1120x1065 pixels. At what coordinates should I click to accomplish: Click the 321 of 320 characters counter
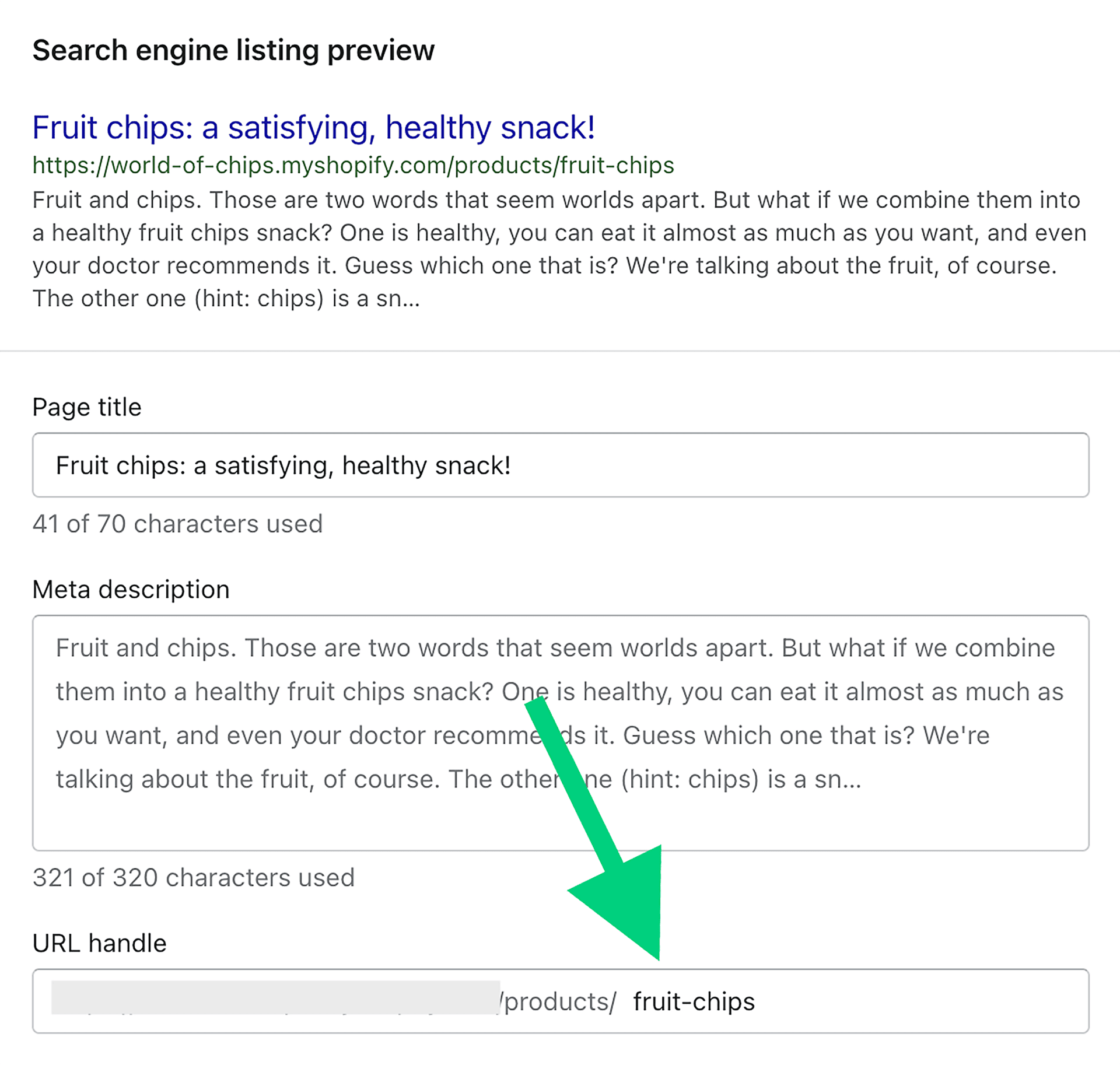[194, 877]
